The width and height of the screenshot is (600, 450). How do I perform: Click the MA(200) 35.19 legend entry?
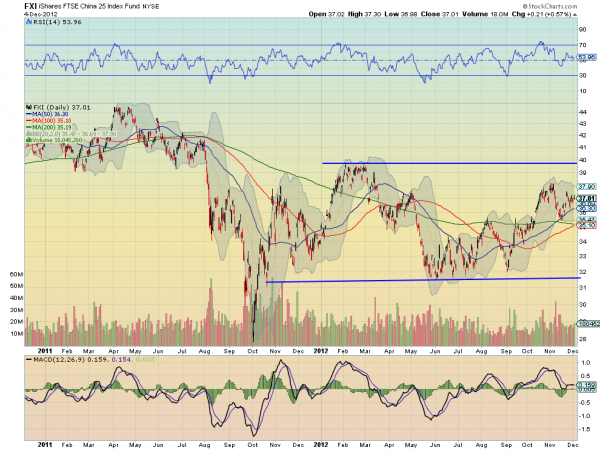(x=49, y=127)
